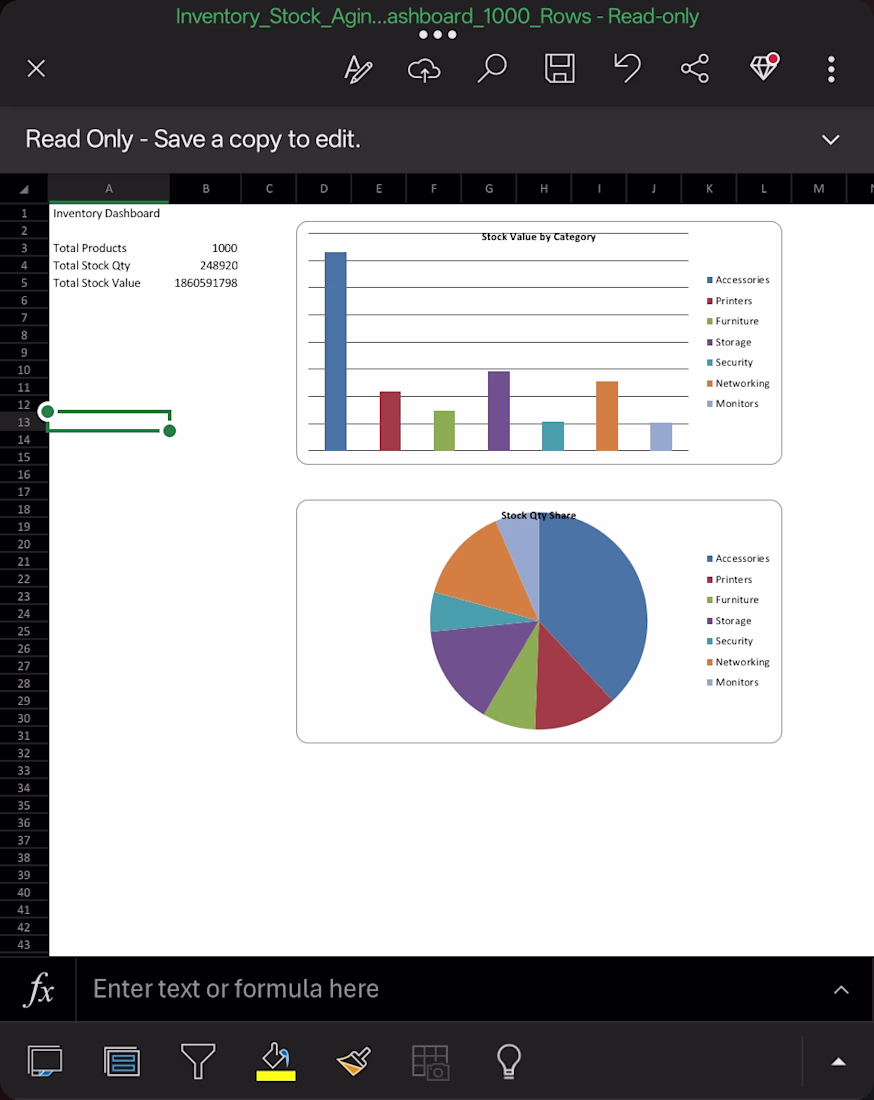Image resolution: width=874 pixels, height=1100 pixels.
Task: Close the workbook with the X icon
Action: [36, 69]
